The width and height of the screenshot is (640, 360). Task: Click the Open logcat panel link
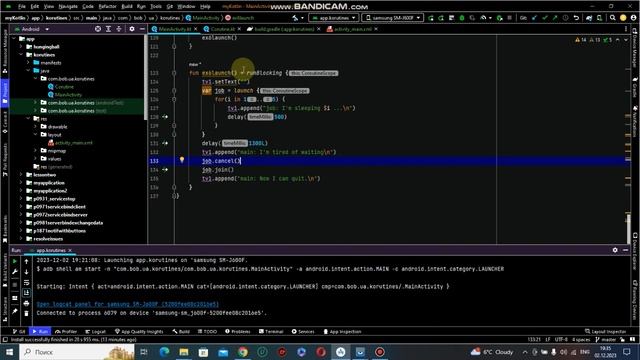[128, 304]
